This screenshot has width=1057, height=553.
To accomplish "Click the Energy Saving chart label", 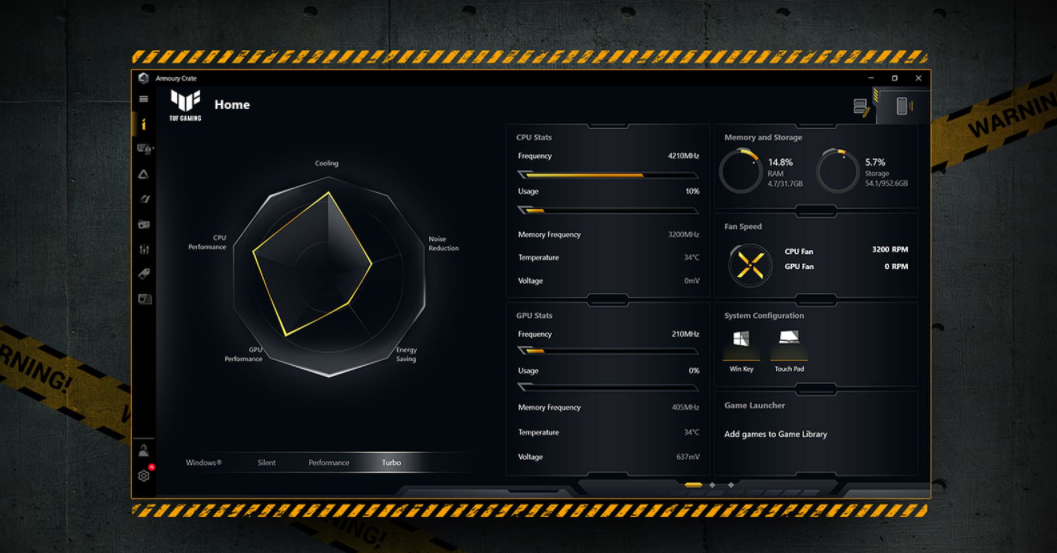I will pyautogui.click(x=406, y=354).
